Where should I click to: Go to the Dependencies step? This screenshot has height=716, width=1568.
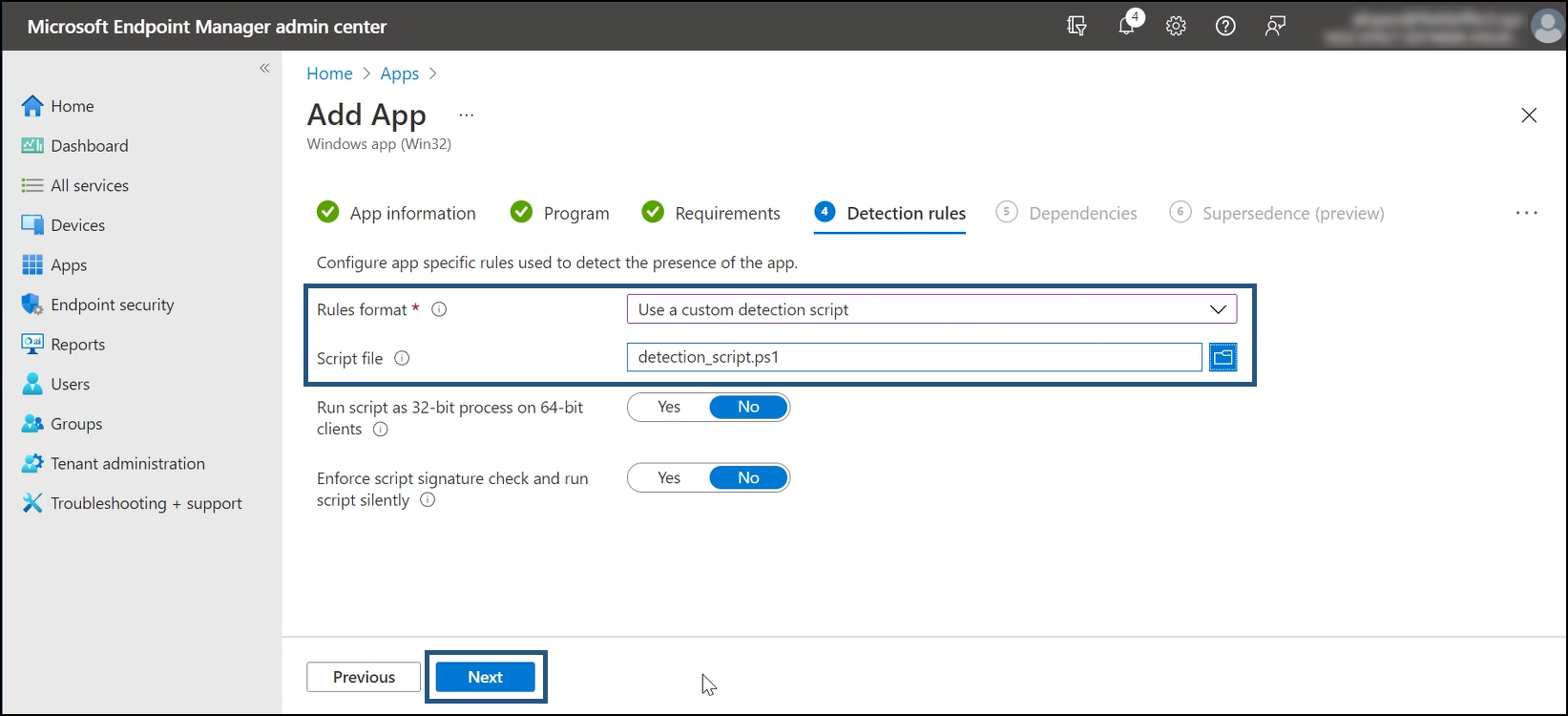point(1067,213)
